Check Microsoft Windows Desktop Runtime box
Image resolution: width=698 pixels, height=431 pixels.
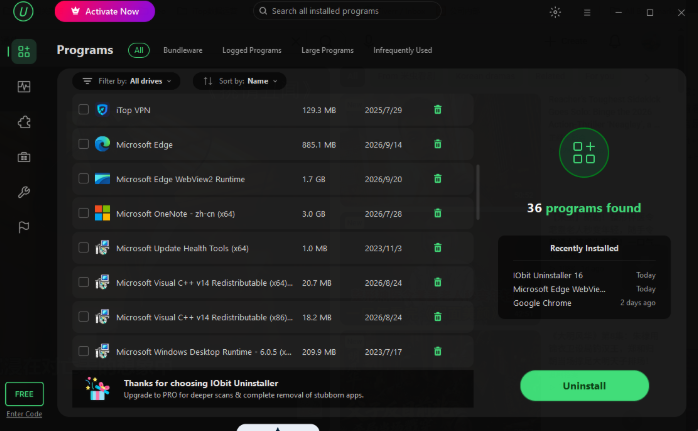pos(83,351)
